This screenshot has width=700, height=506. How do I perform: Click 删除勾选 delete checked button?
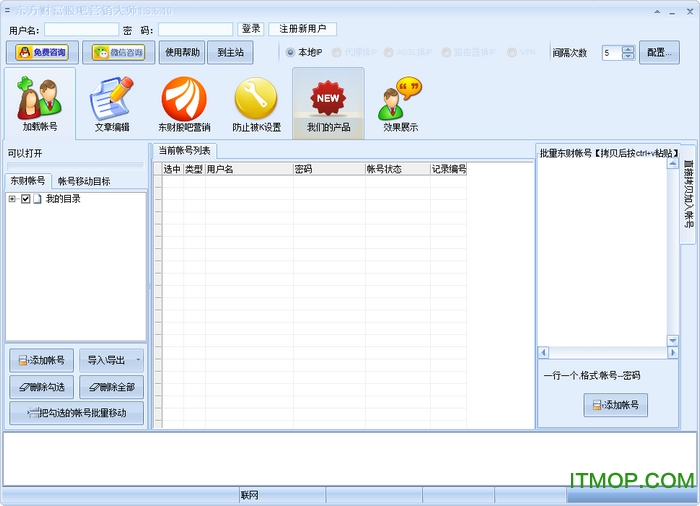(x=42, y=387)
